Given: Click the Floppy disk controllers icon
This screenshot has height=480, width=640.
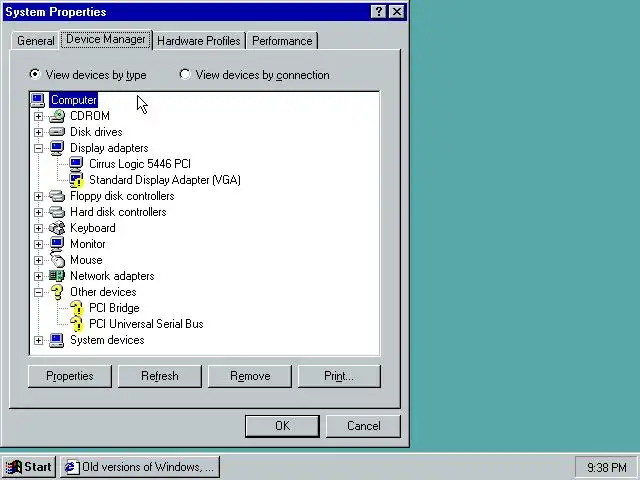Looking at the screenshot, I should pos(57,196).
